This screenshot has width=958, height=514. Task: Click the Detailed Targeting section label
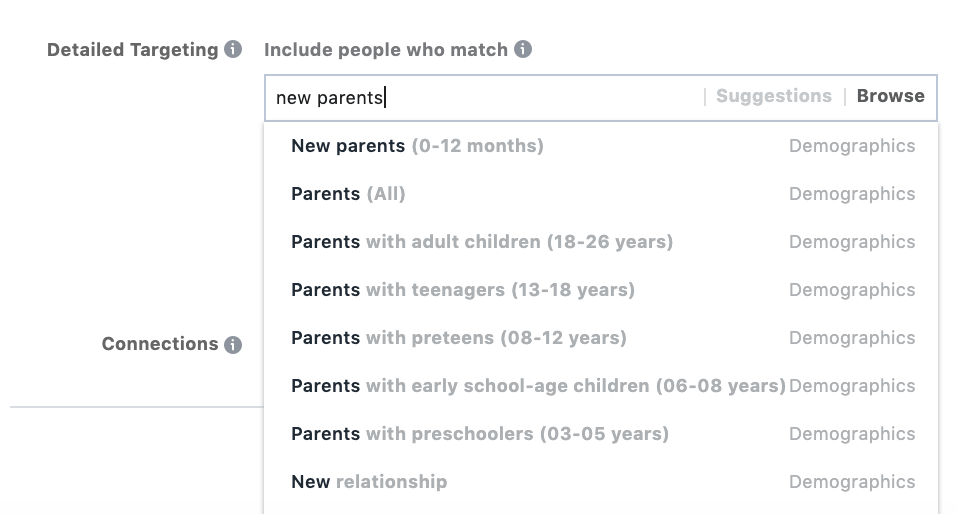point(132,50)
